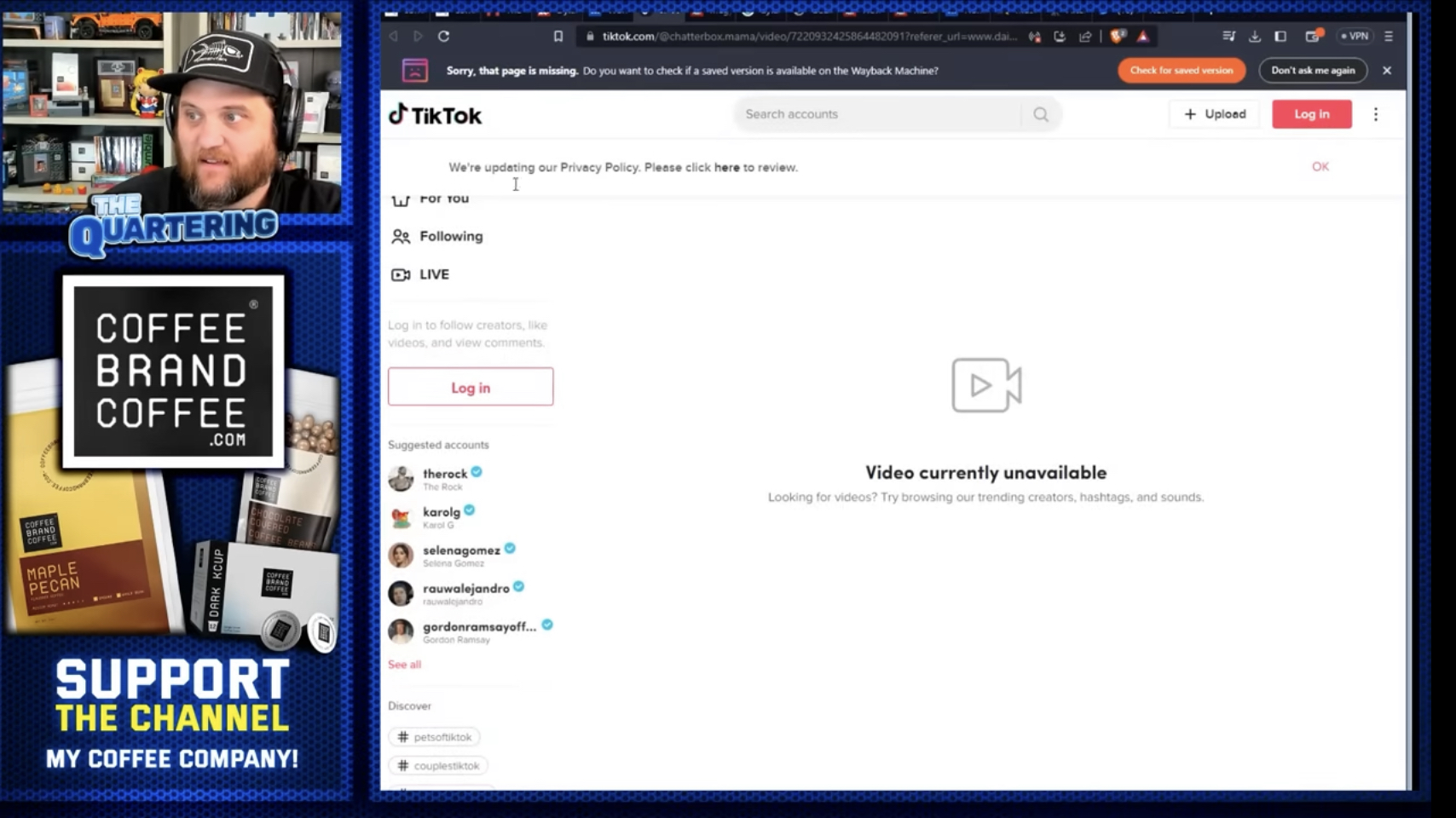This screenshot has height=818, width=1456.
Task: Click the Upload button
Action: [1215, 114]
